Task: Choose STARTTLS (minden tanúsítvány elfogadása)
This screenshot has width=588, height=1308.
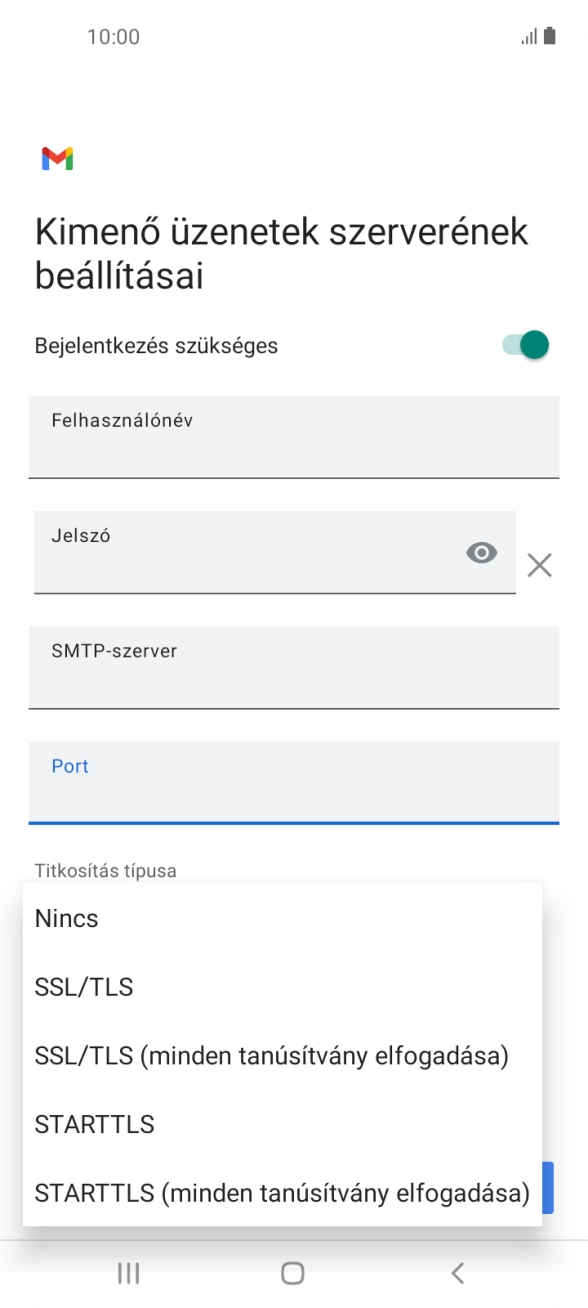Action: click(282, 1193)
